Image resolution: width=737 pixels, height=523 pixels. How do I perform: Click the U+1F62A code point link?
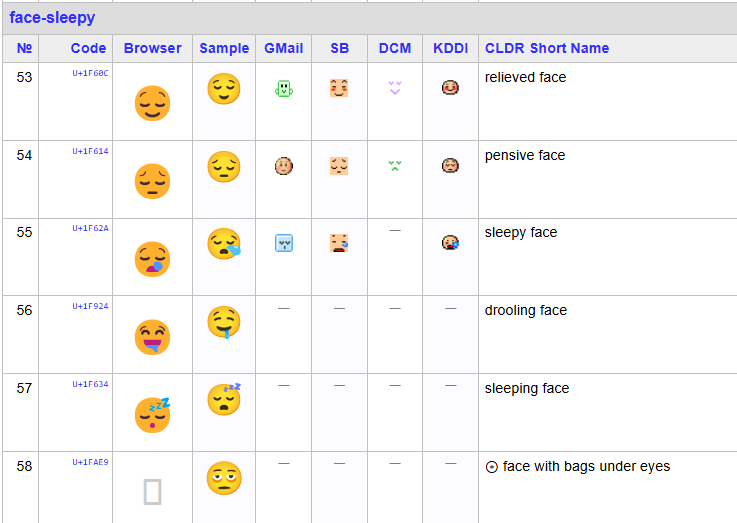pos(90,228)
